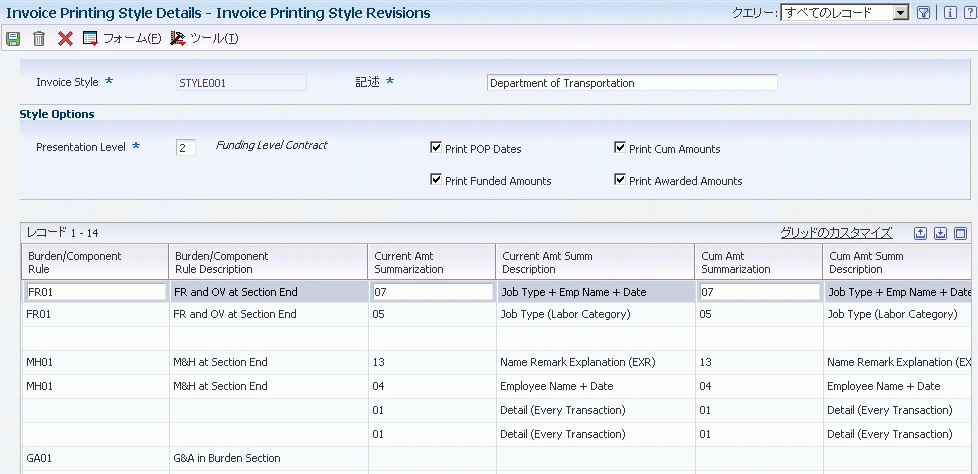Viewport: 978px width, 474px height.
Task: Click the Help question mark icon
Action: coord(967,13)
